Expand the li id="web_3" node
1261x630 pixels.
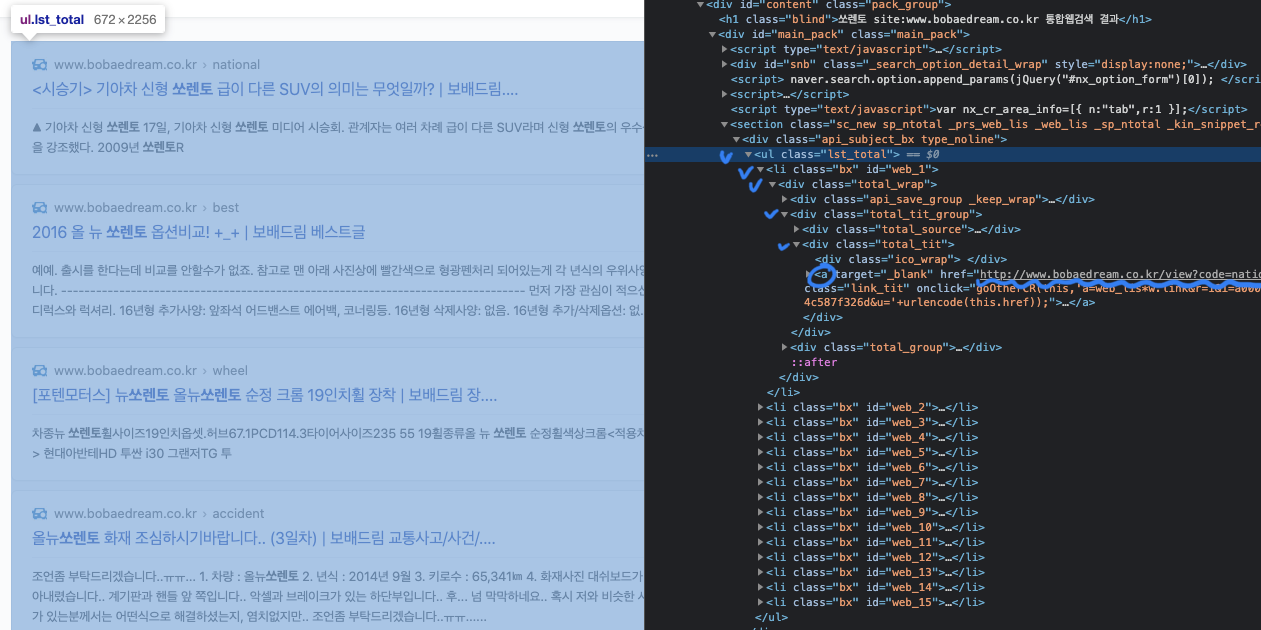tap(760, 422)
